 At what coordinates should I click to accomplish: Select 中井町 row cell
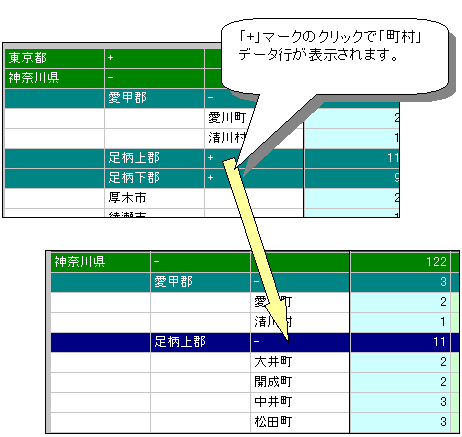click(300, 402)
